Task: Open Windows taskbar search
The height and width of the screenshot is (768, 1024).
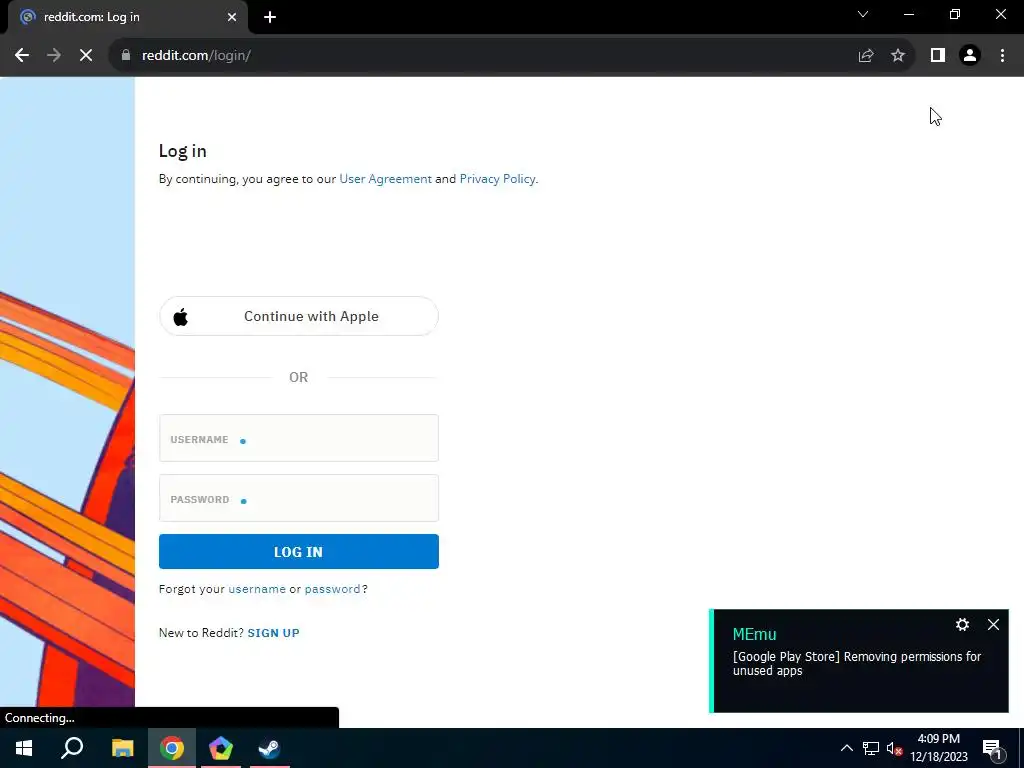Action: 72,748
